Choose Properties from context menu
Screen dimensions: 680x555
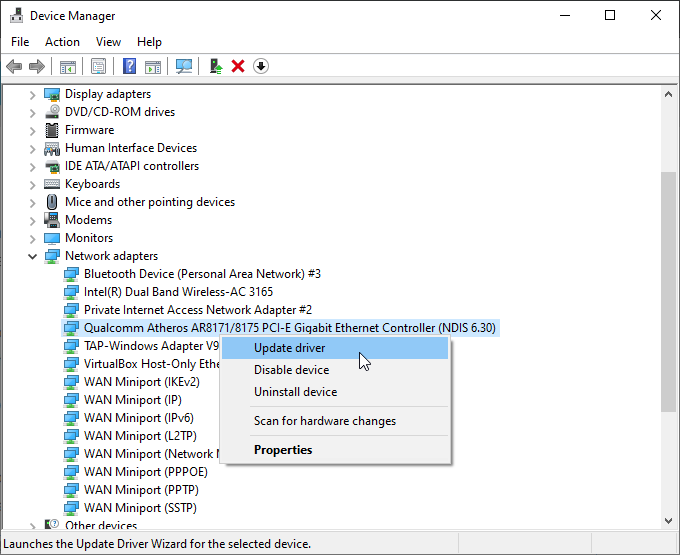tap(335, 450)
